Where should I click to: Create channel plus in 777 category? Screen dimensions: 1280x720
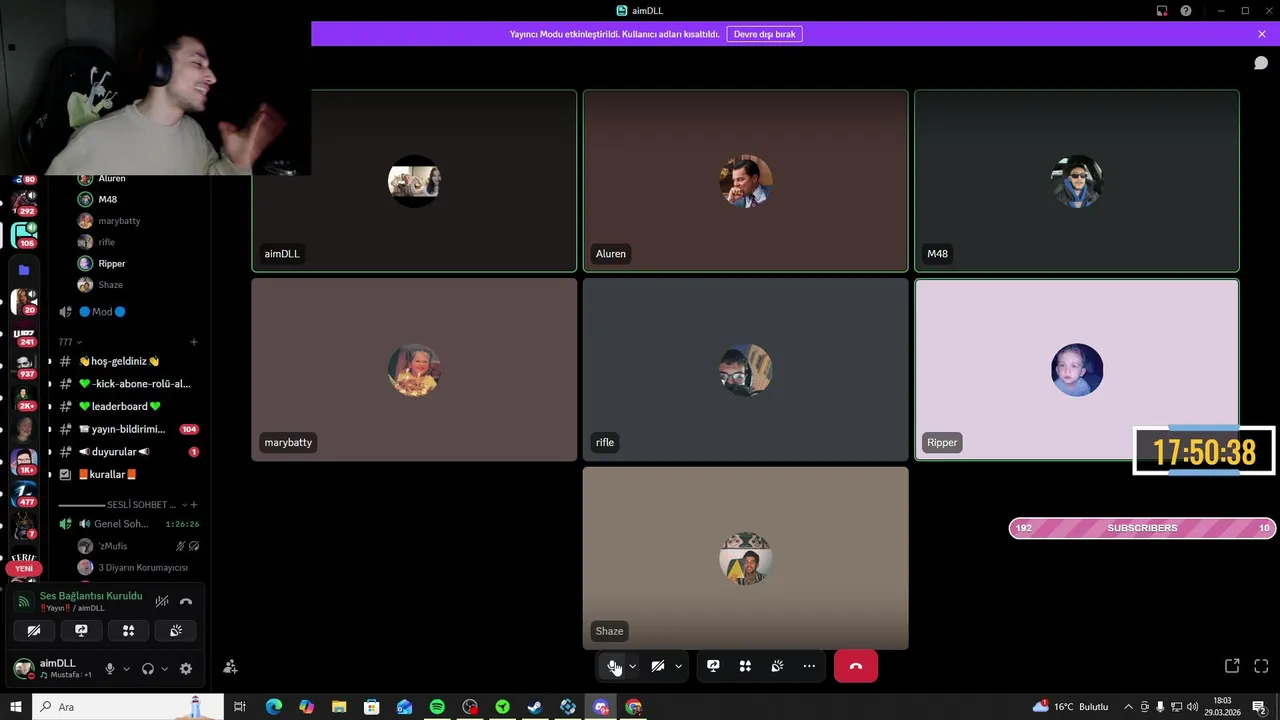coord(194,342)
